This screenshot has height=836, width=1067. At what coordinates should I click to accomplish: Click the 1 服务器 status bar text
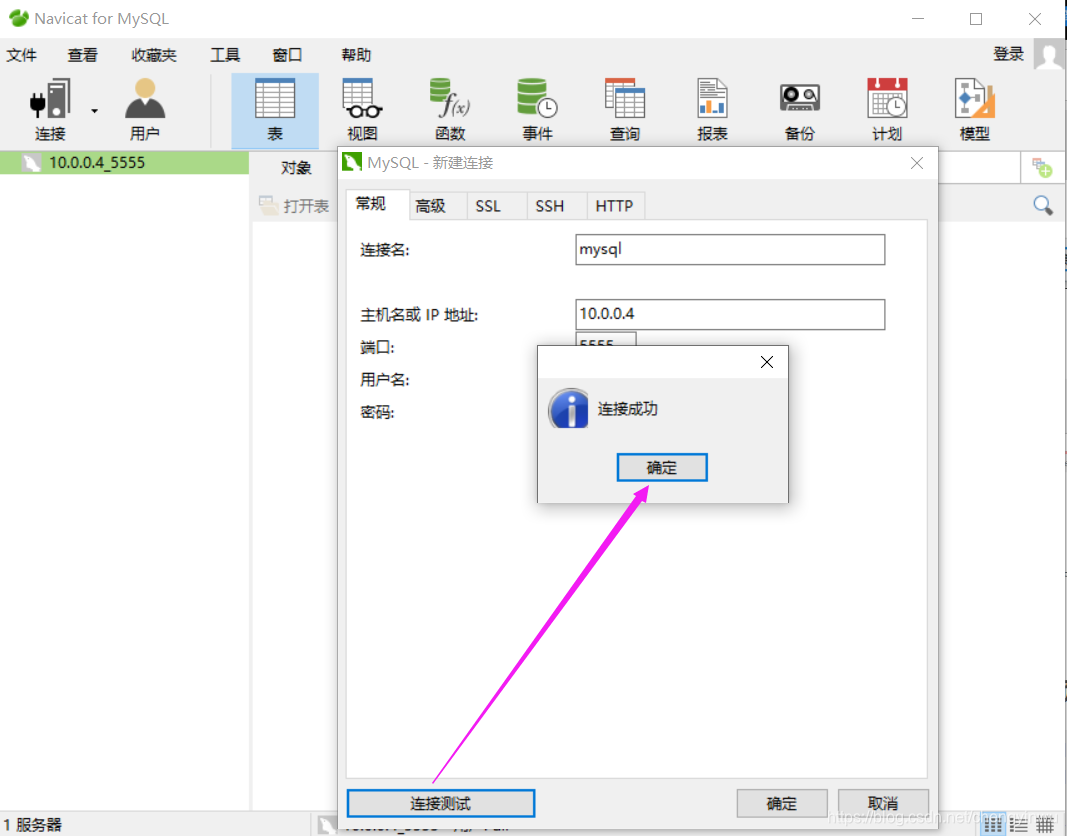[33, 825]
